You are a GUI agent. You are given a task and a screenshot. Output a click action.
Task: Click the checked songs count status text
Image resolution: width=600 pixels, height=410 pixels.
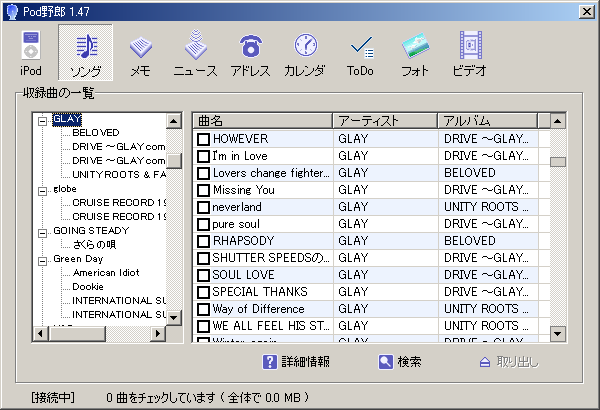[208, 397]
